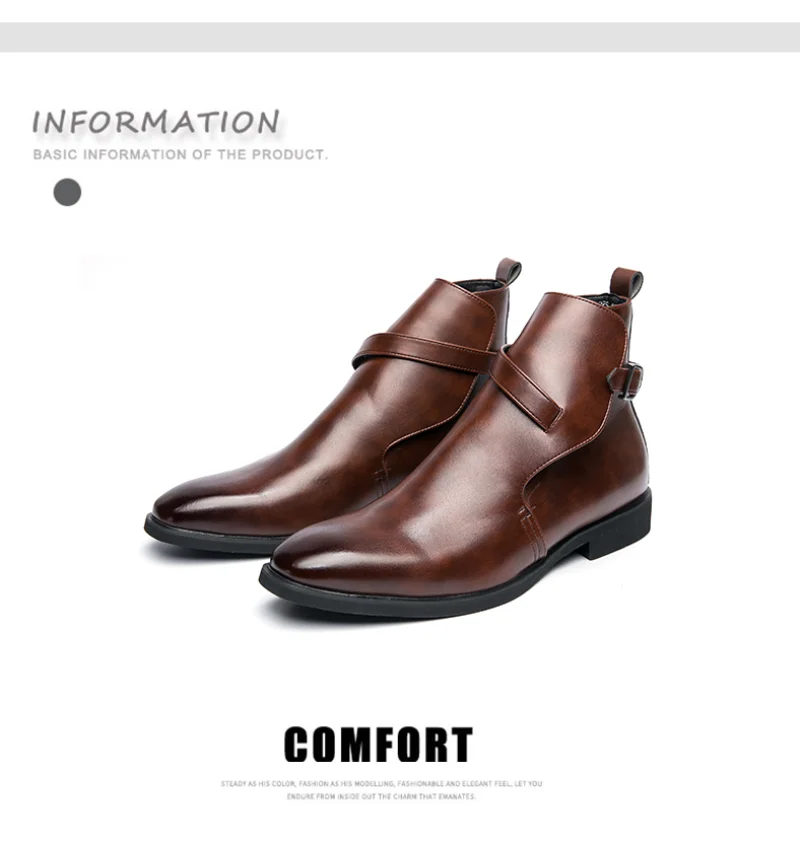Click the light gray banner bar at the top

400,37
